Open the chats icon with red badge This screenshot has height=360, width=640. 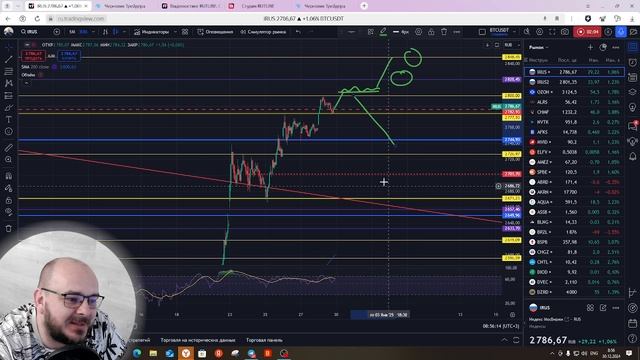point(633,126)
